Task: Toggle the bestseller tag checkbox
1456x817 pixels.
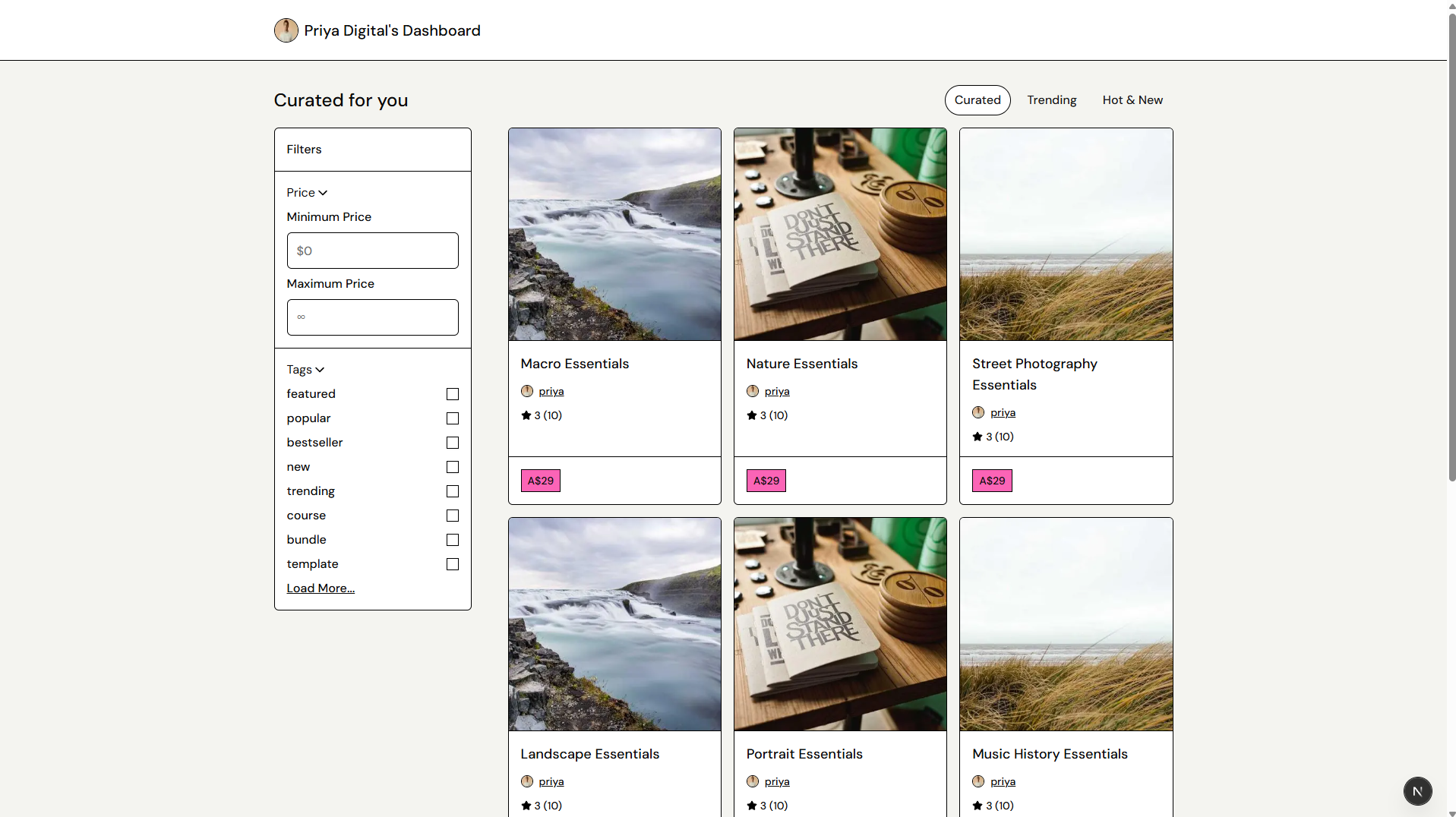Action: tap(453, 443)
